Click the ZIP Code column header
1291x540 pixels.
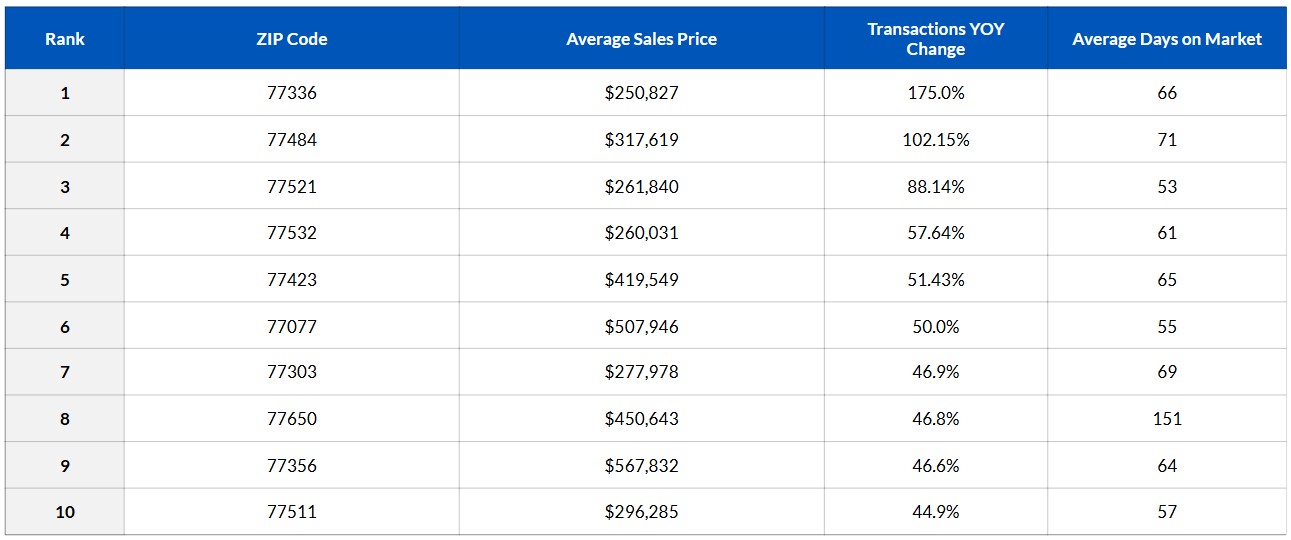[291, 40]
